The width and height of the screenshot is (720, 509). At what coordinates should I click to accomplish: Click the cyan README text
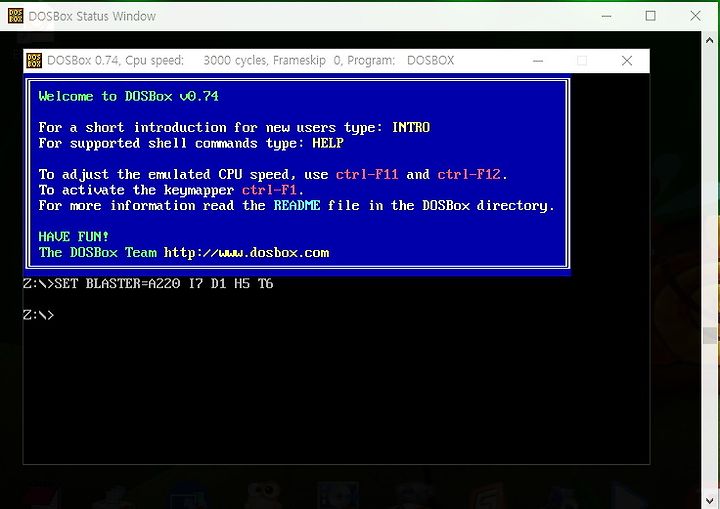[297, 205]
